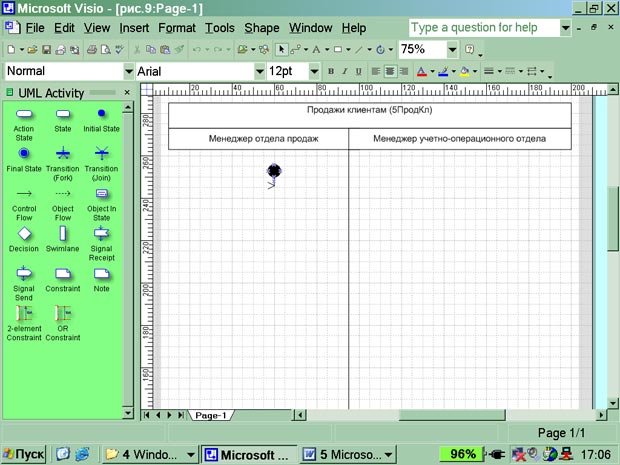Toggle bold text formatting

tap(331, 71)
